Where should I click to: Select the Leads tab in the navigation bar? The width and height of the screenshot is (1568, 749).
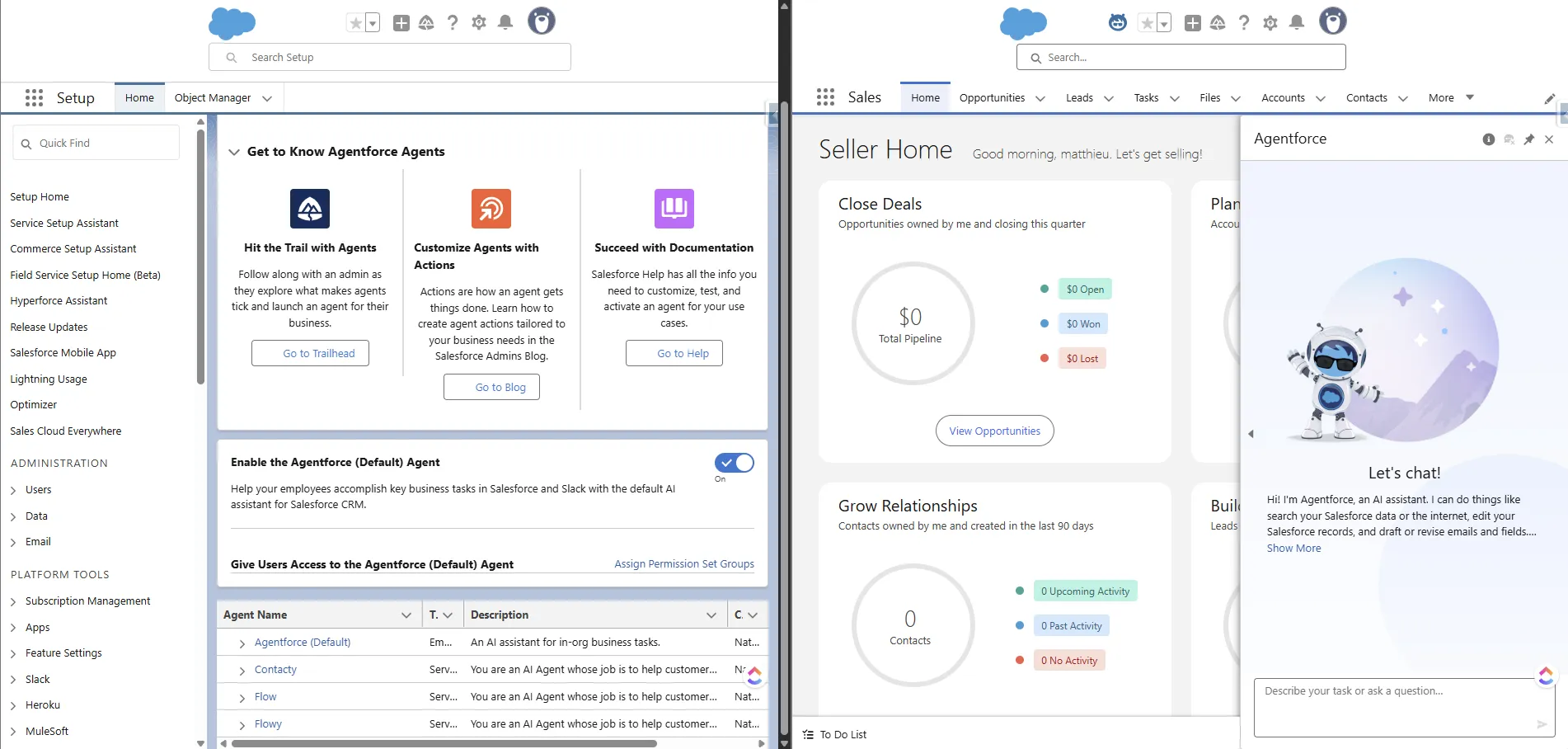pos(1078,97)
